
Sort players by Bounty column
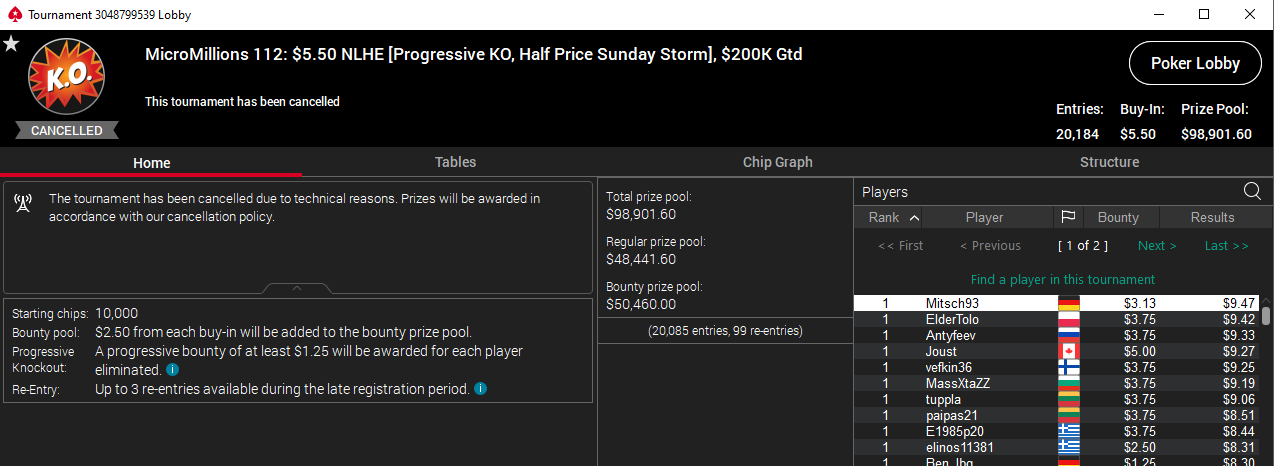coord(1118,217)
